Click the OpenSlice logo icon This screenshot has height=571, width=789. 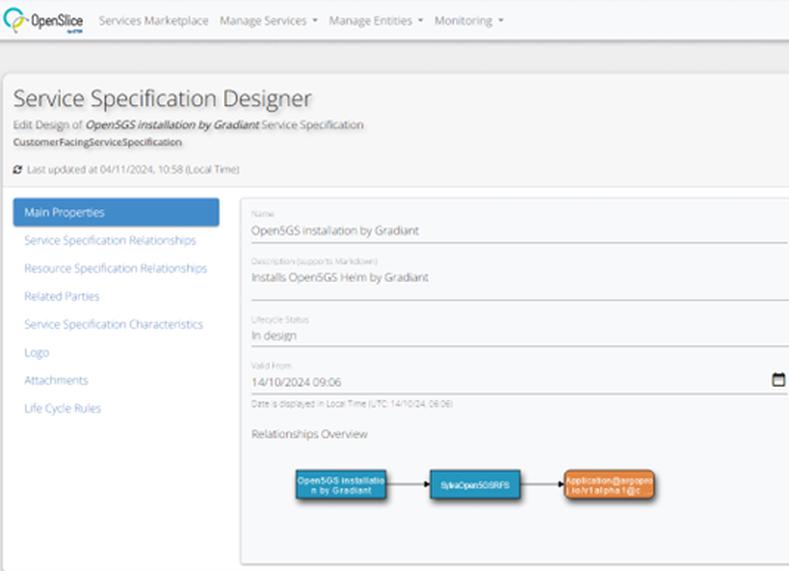(x=17, y=20)
